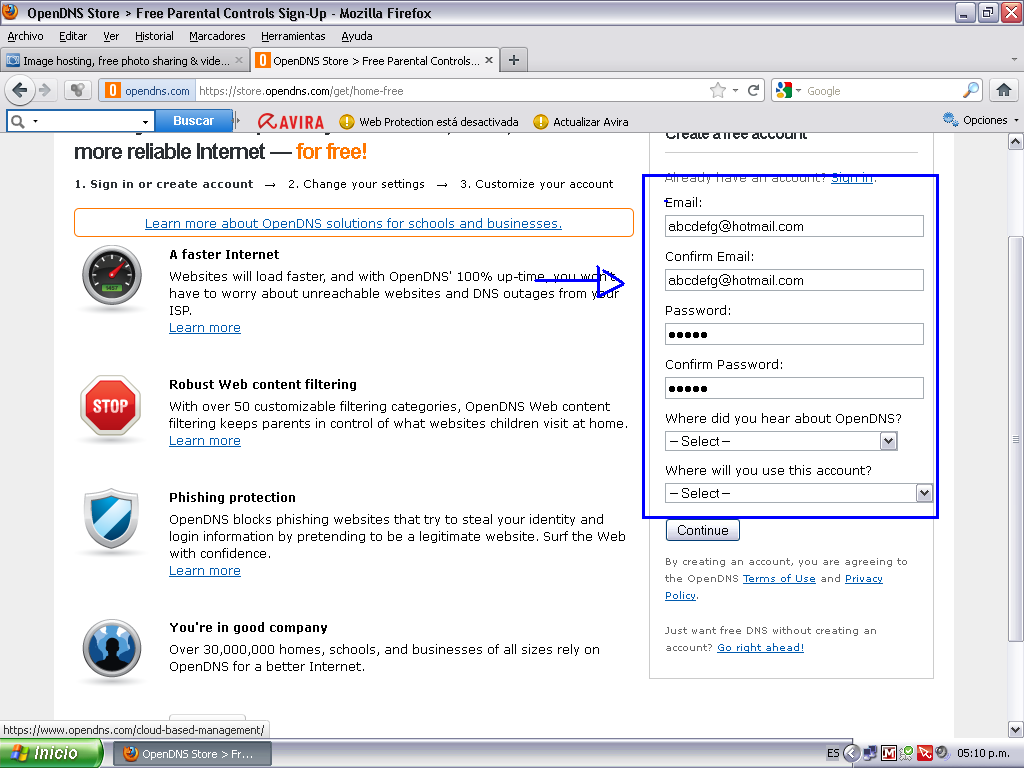Click the speedometer faster Internet icon

[x=112, y=276]
